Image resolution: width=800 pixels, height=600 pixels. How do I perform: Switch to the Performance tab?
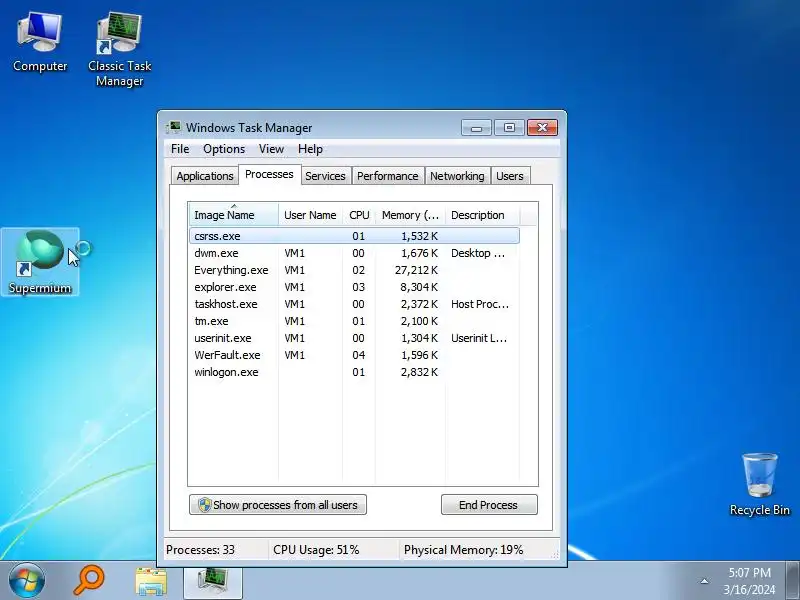click(x=388, y=176)
